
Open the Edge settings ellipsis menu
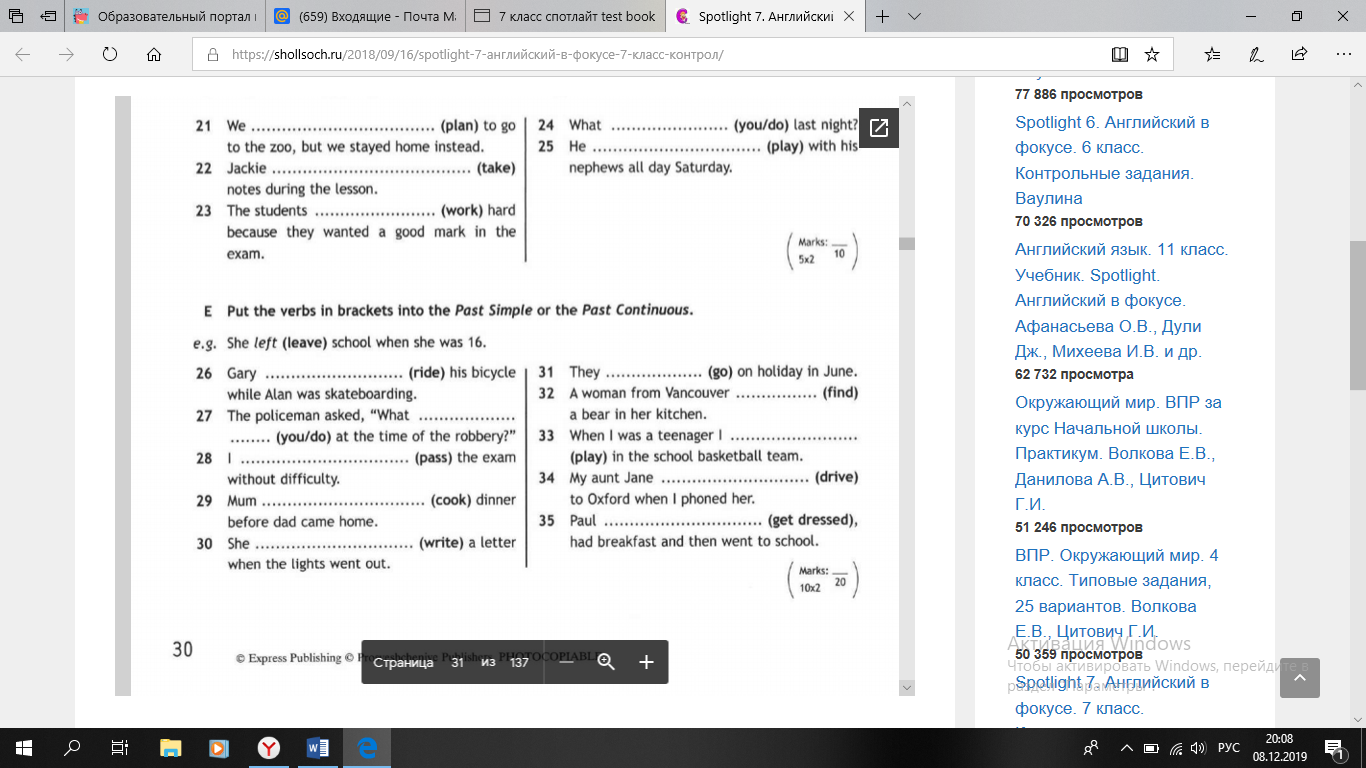click(x=1342, y=54)
